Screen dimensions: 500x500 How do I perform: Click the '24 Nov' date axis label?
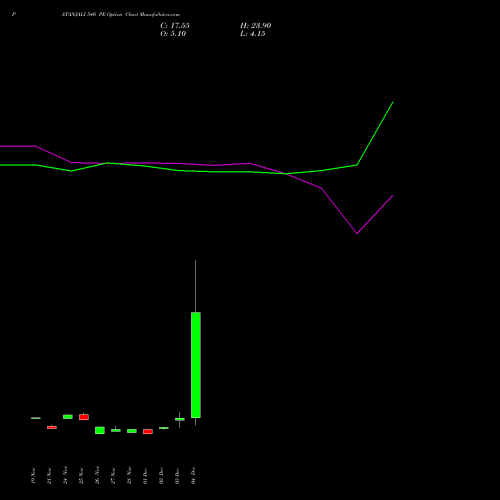pyautogui.click(x=65, y=475)
